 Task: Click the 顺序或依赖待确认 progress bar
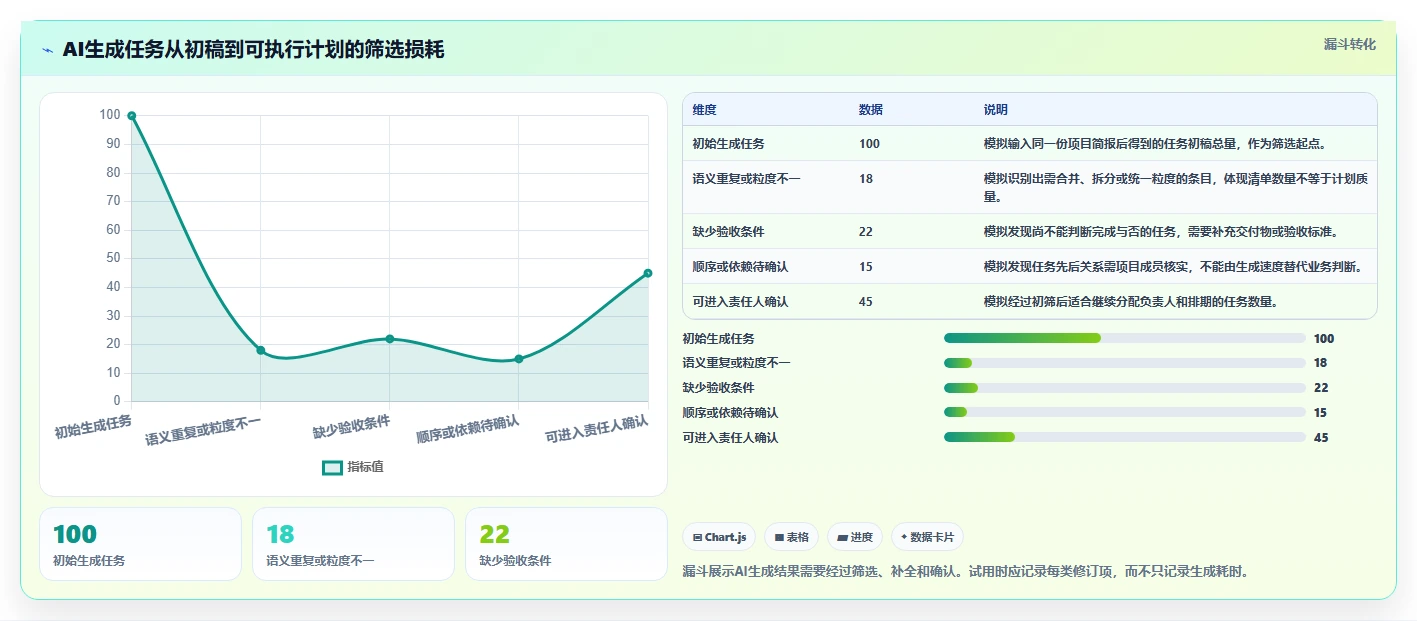(x=1125, y=412)
